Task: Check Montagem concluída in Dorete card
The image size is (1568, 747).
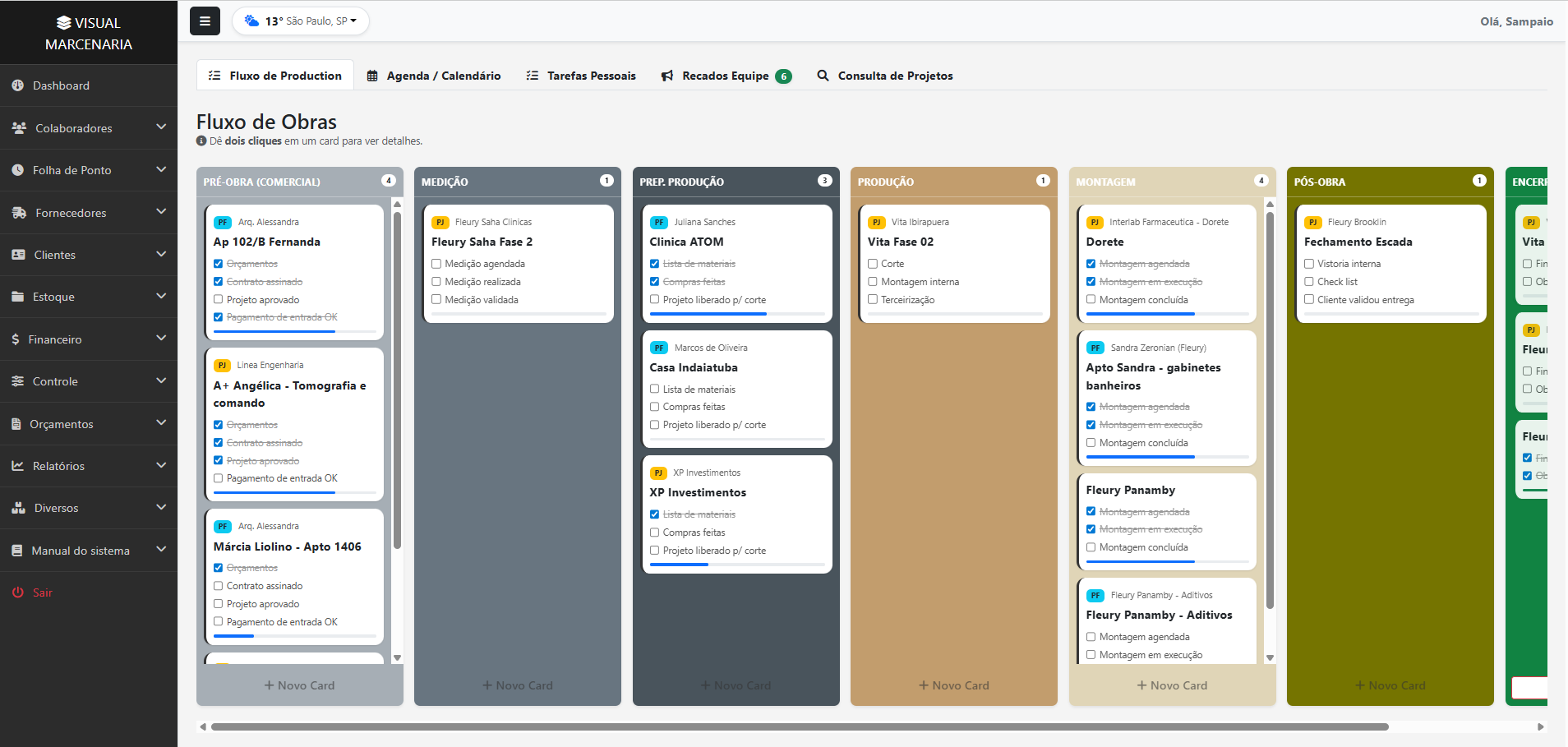Action: coord(1091,300)
